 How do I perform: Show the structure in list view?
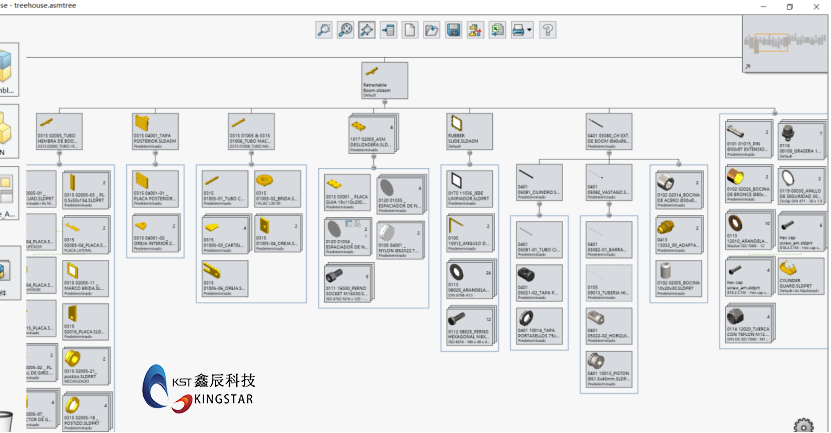[388, 30]
